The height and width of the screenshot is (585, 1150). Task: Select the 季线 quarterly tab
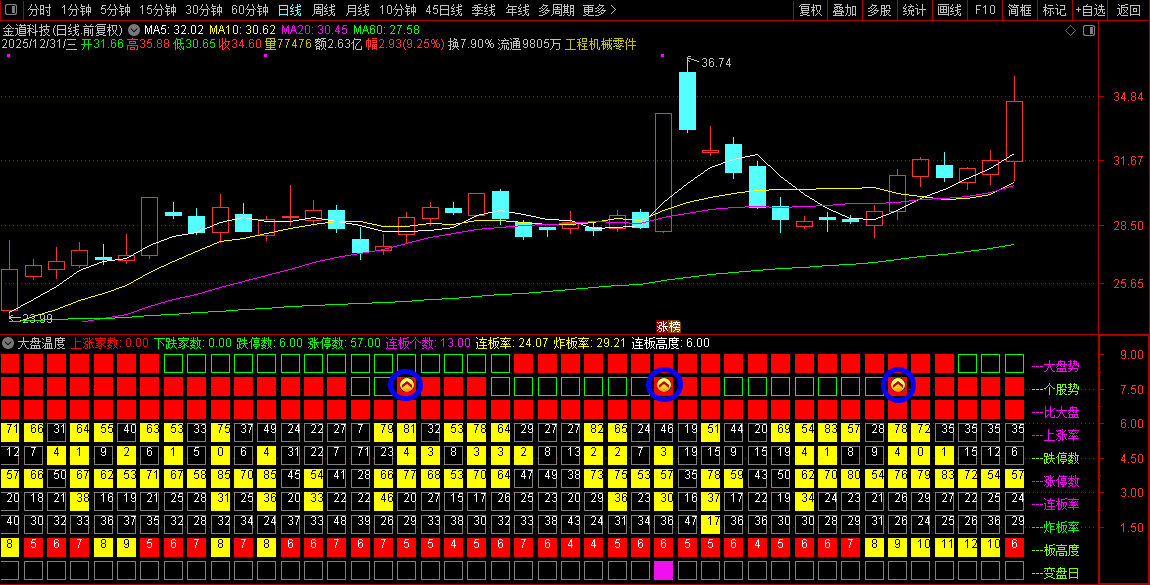click(483, 10)
